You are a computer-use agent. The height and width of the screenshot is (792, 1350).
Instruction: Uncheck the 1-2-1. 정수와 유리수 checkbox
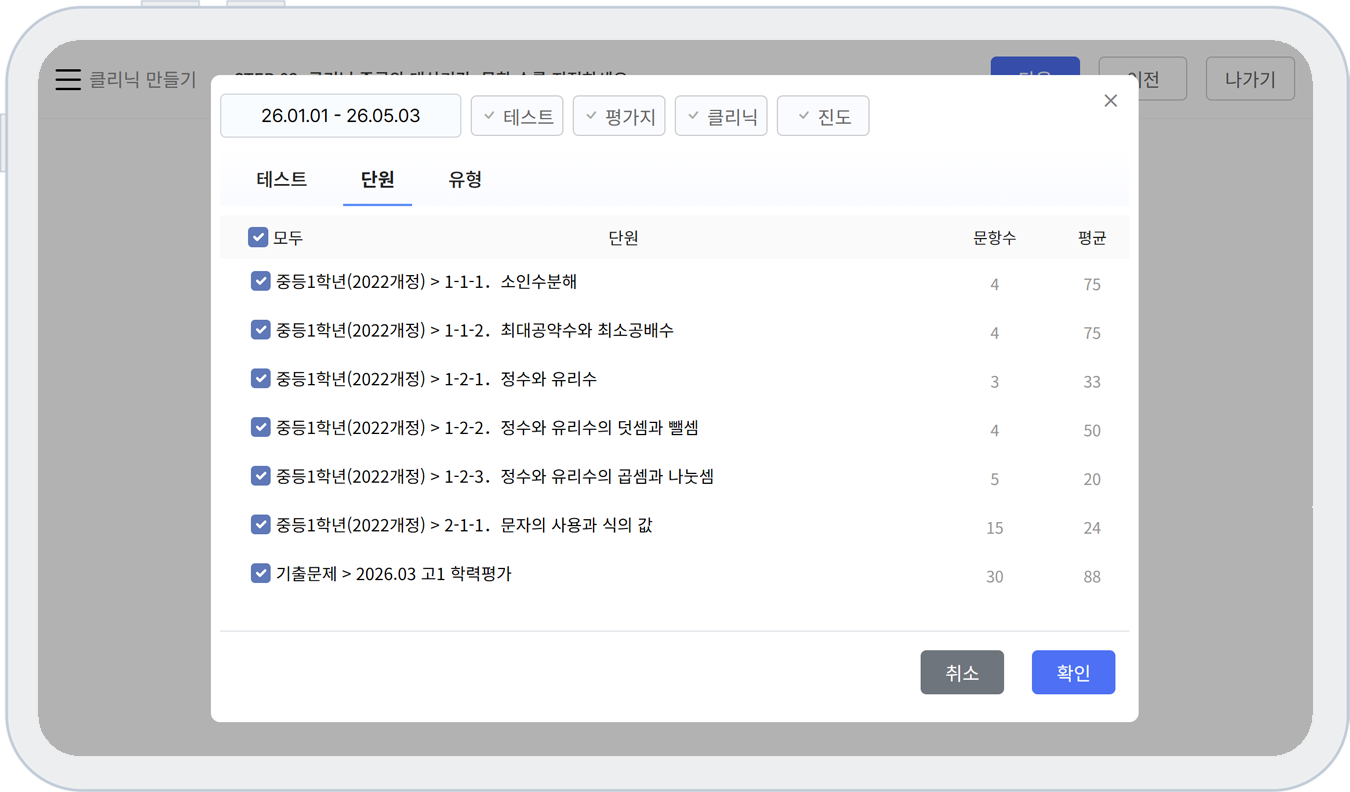(x=261, y=379)
